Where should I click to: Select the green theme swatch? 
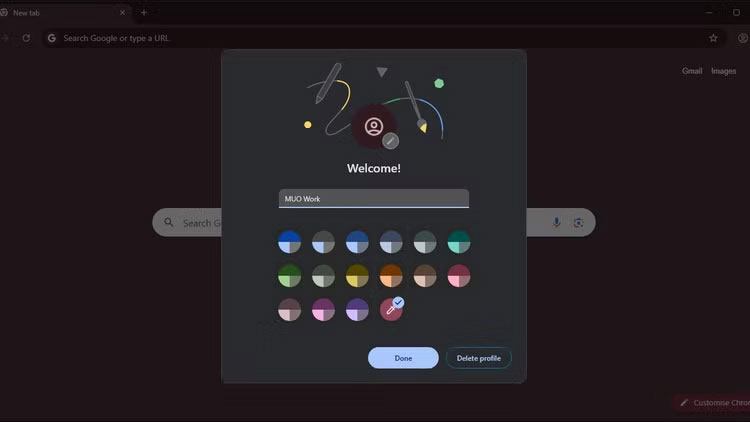289,276
